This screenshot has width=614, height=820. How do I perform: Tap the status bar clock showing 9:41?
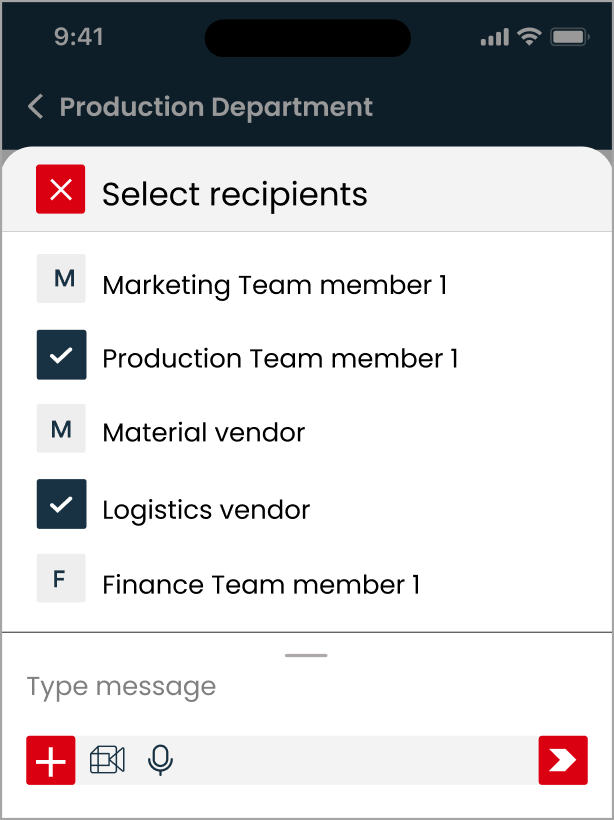click(76, 37)
